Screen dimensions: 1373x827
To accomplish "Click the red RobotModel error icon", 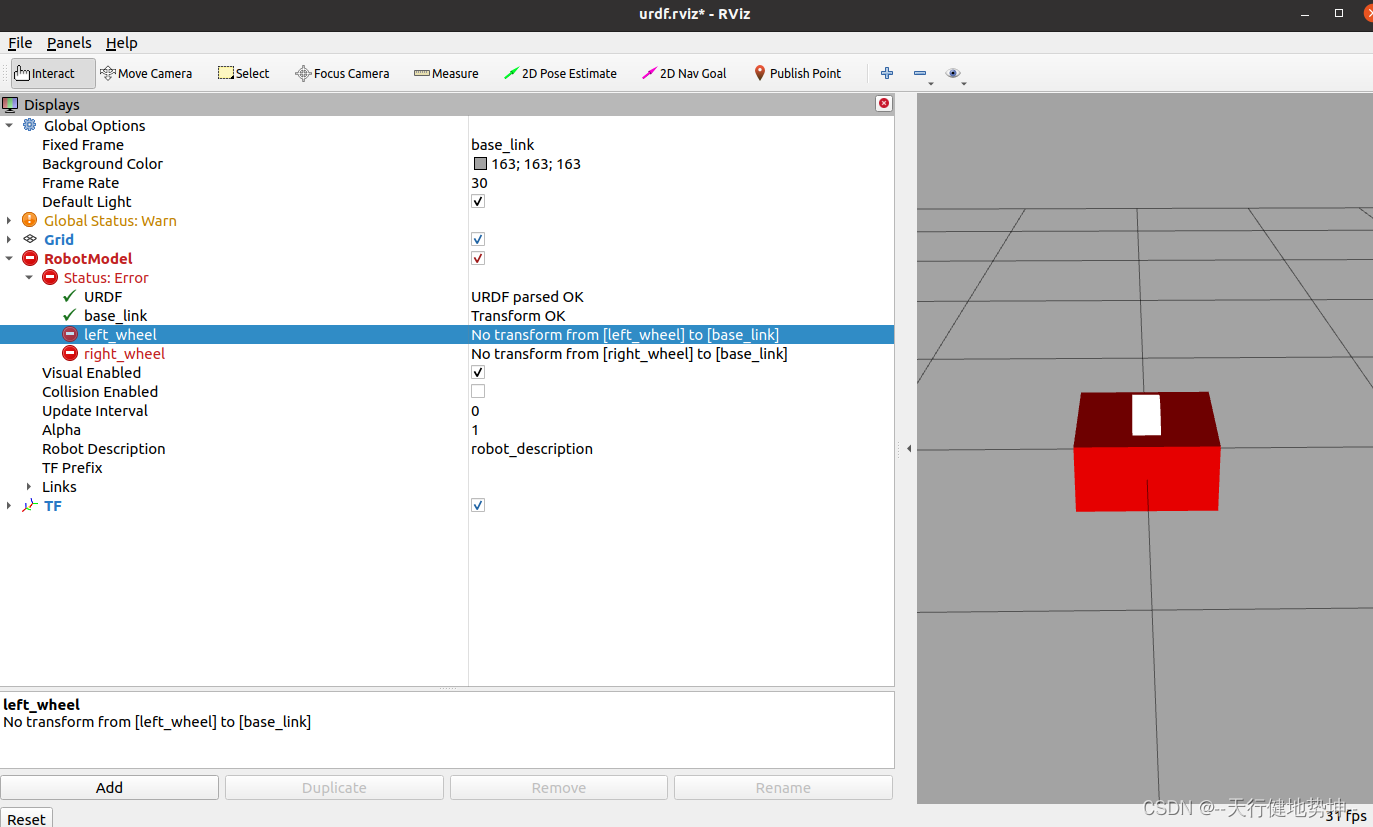I will 29,259.
